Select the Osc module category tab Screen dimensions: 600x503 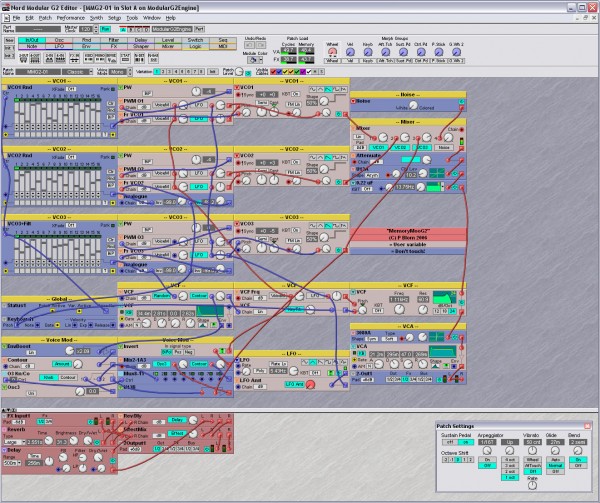(x=59, y=40)
